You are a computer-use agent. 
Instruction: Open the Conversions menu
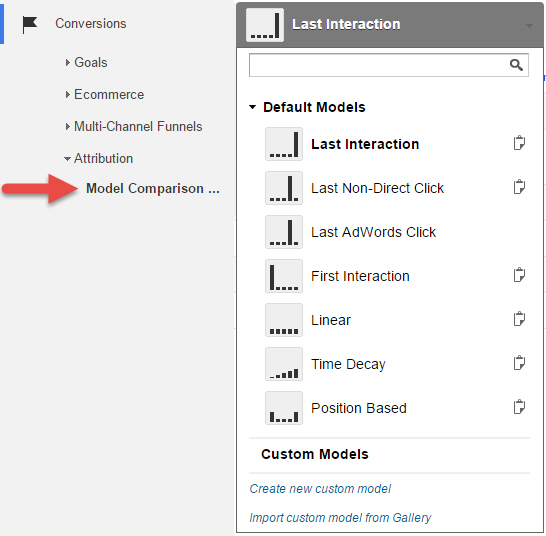pyautogui.click(x=91, y=24)
